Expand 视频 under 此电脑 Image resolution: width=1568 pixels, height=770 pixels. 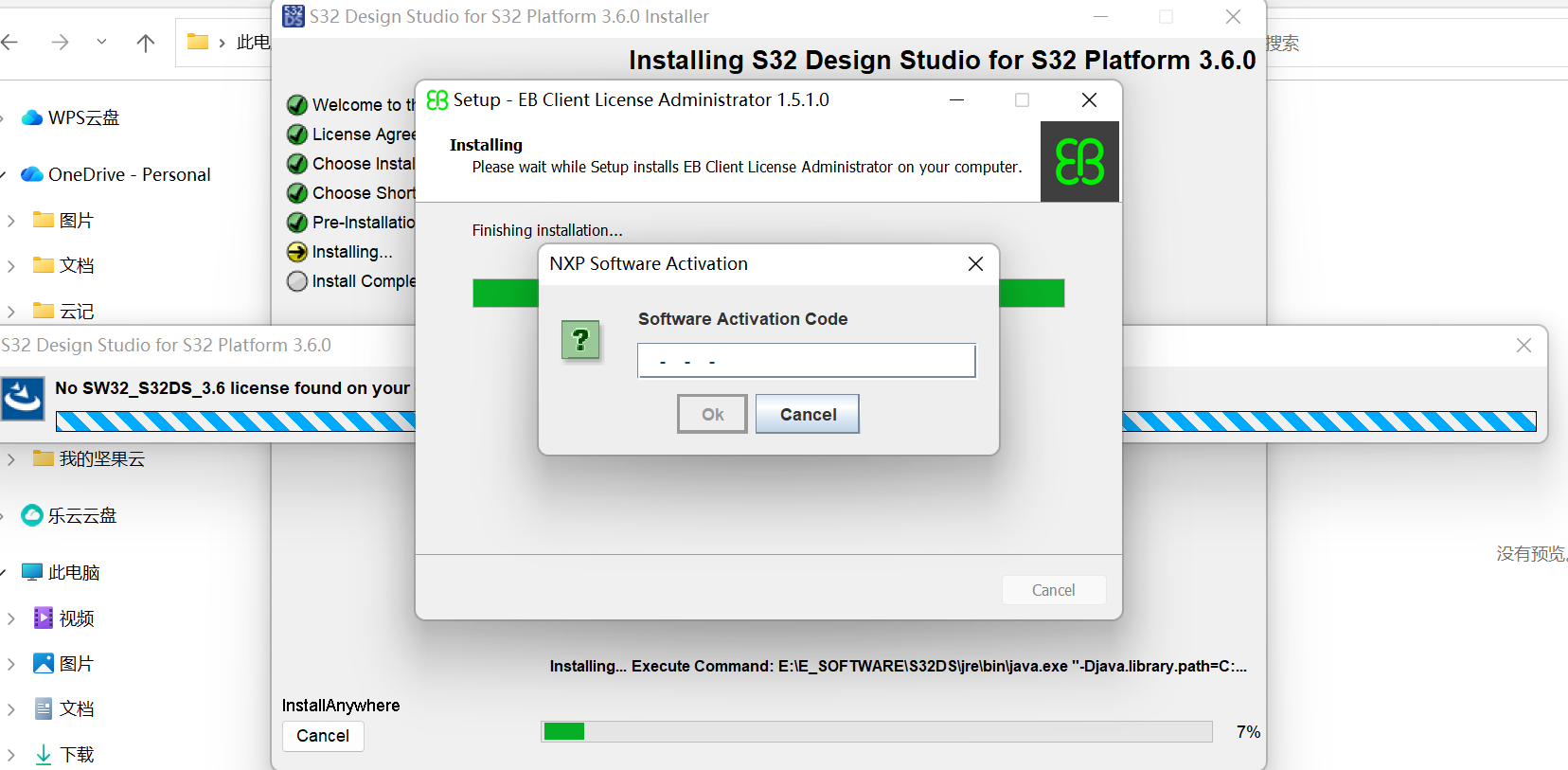[10, 618]
